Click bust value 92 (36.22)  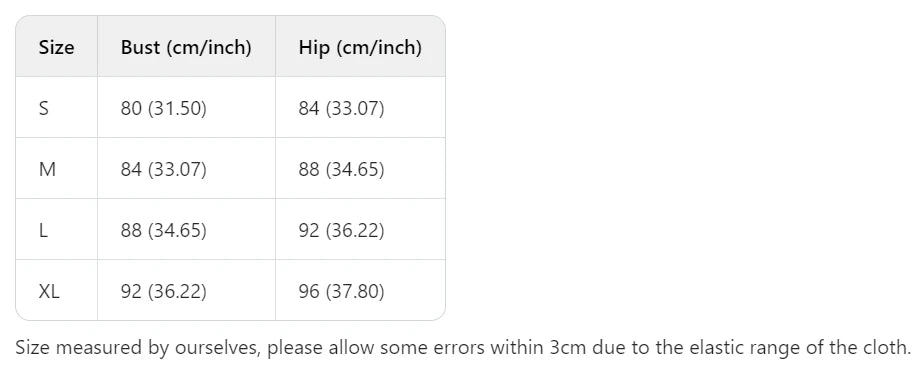164,291
